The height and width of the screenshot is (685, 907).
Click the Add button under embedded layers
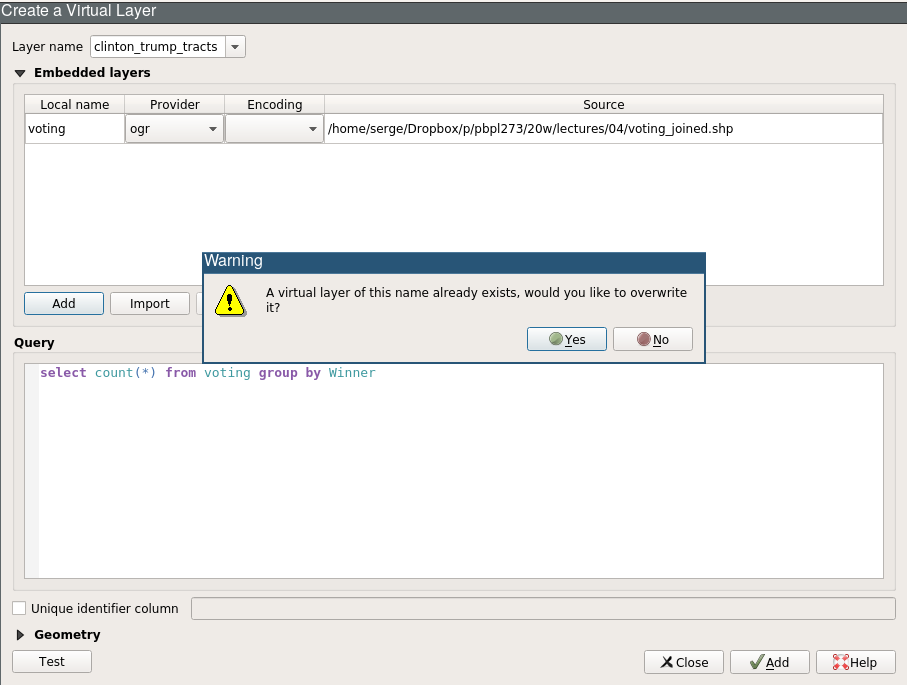point(64,304)
